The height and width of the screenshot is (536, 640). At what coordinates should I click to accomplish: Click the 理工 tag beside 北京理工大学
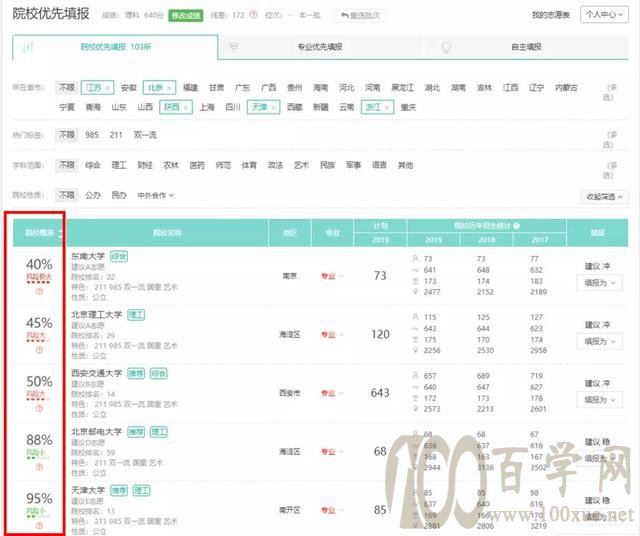click(136, 315)
